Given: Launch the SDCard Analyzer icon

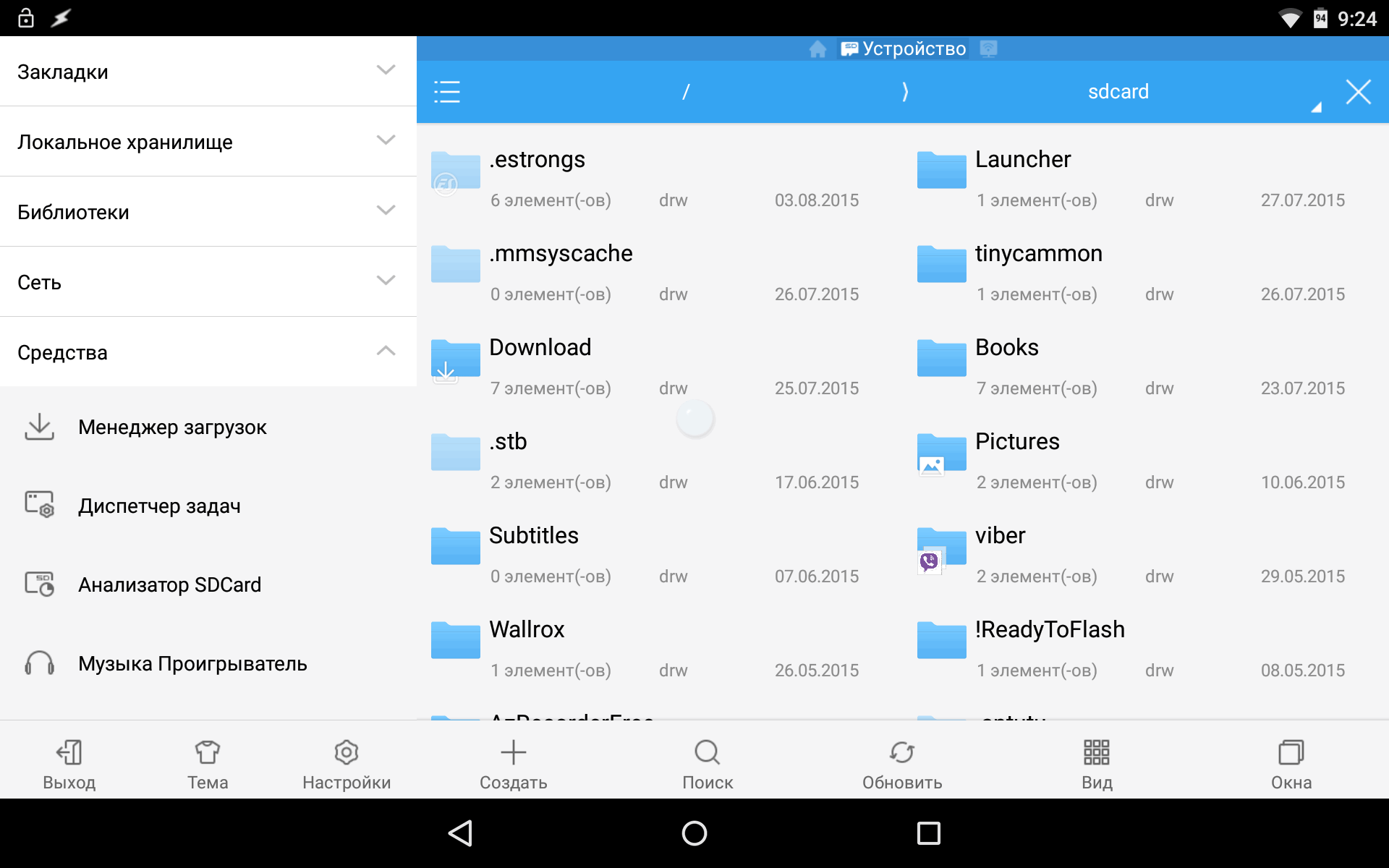Looking at the screenshot, I should pos(39,584).
